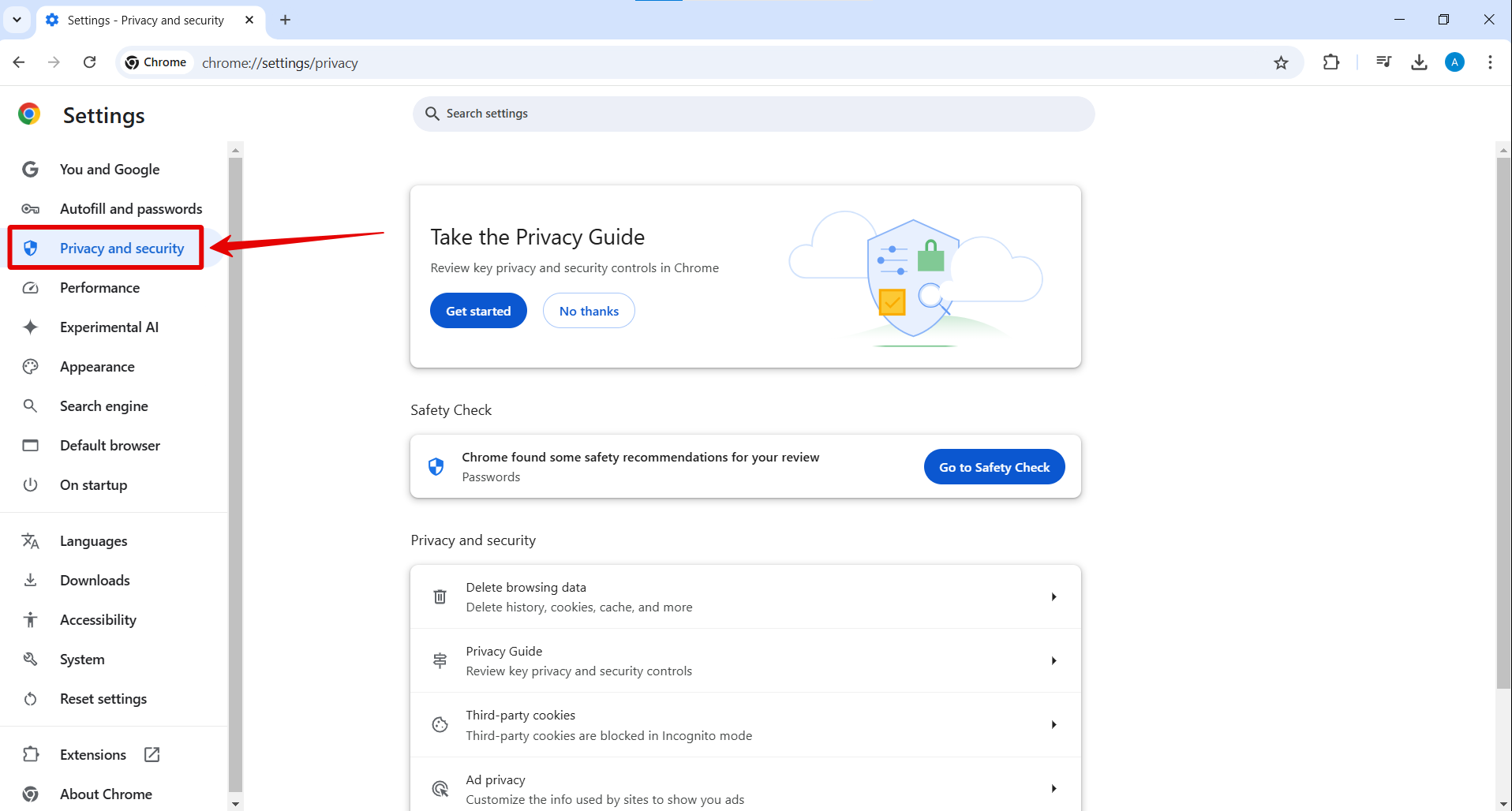The width and height of the screenshot is (1512, 811).
Task: Open the Privacy Guide row arrow
Action: coord(1054,661)
